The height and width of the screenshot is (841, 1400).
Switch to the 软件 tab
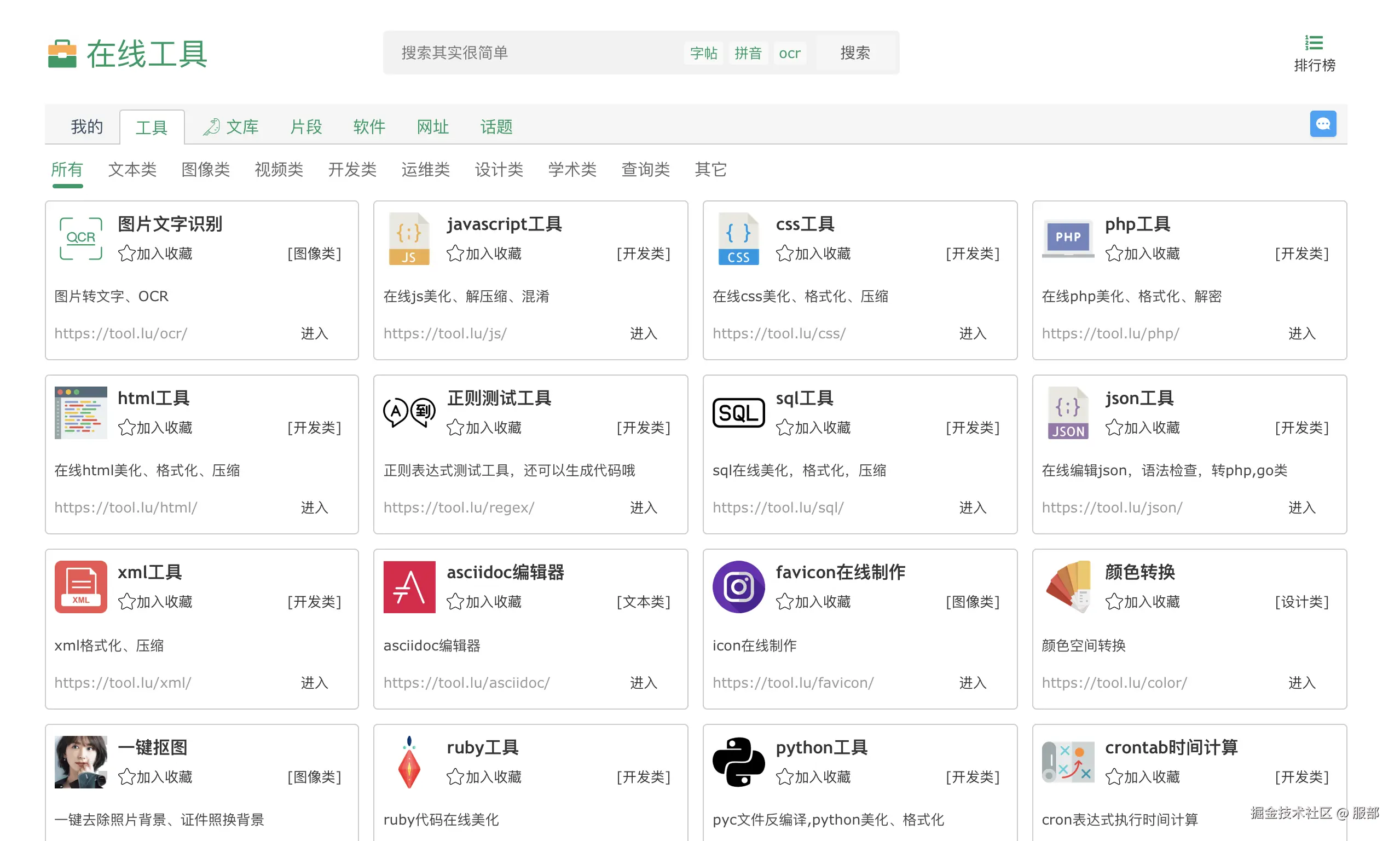(x=369, y=126)
